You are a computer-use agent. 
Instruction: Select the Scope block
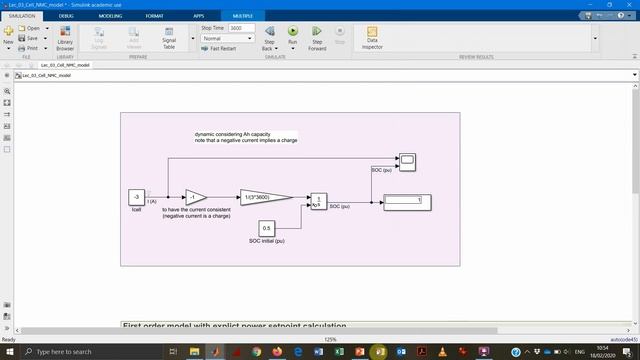click(407, 162)
